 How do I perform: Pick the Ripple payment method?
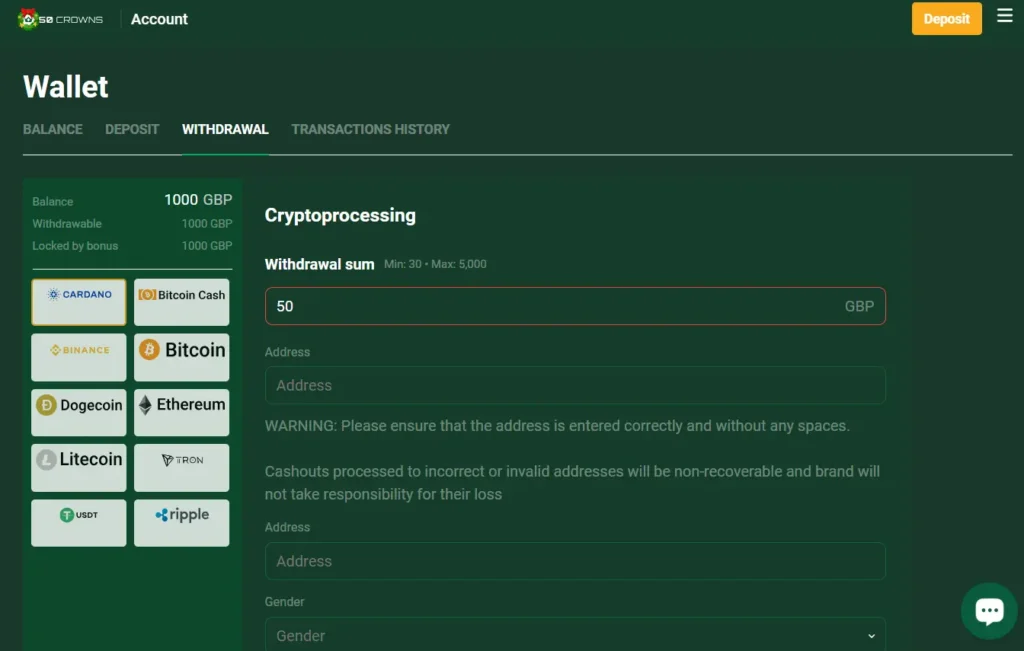pos(182,522)
